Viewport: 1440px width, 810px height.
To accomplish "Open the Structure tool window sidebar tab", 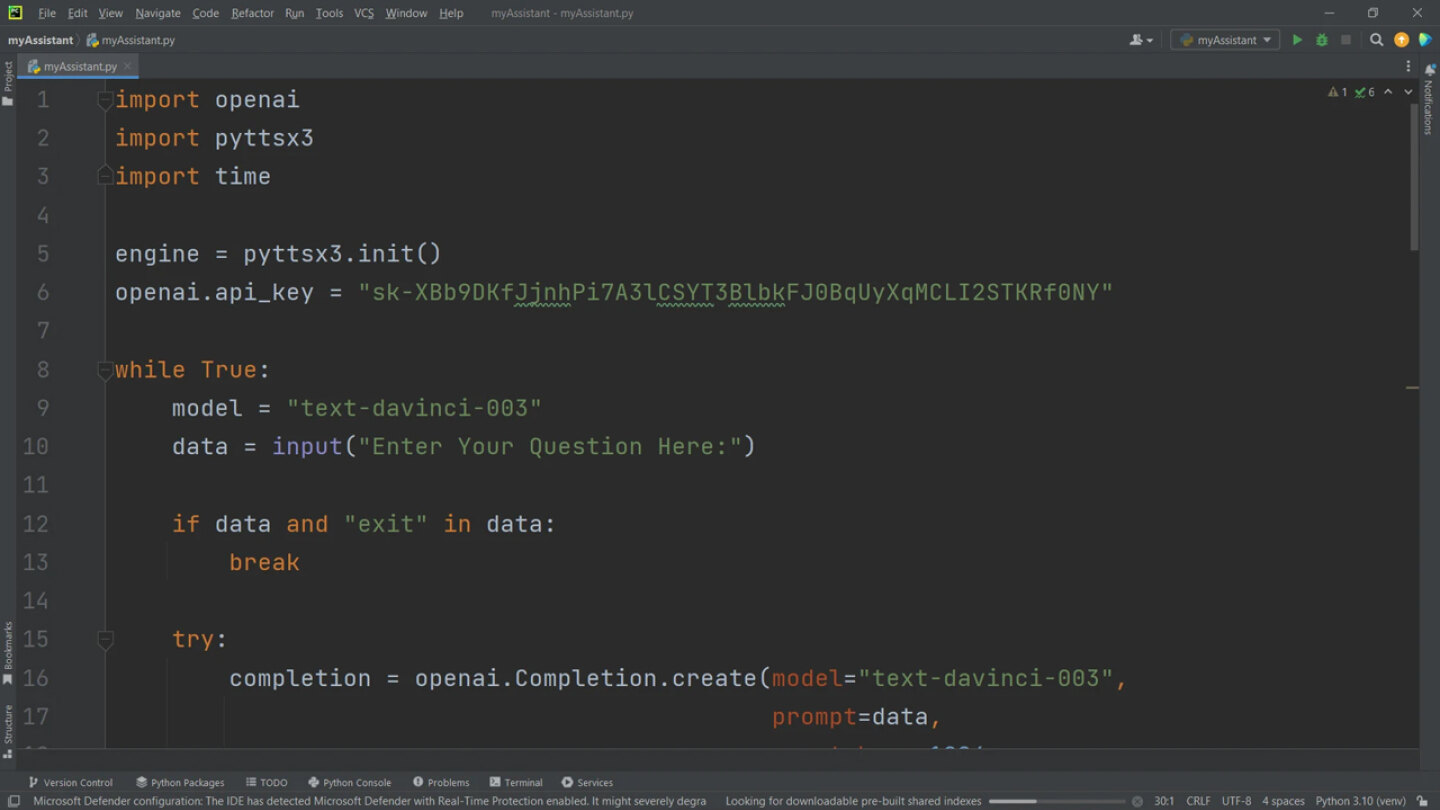I will click(8, 730).
